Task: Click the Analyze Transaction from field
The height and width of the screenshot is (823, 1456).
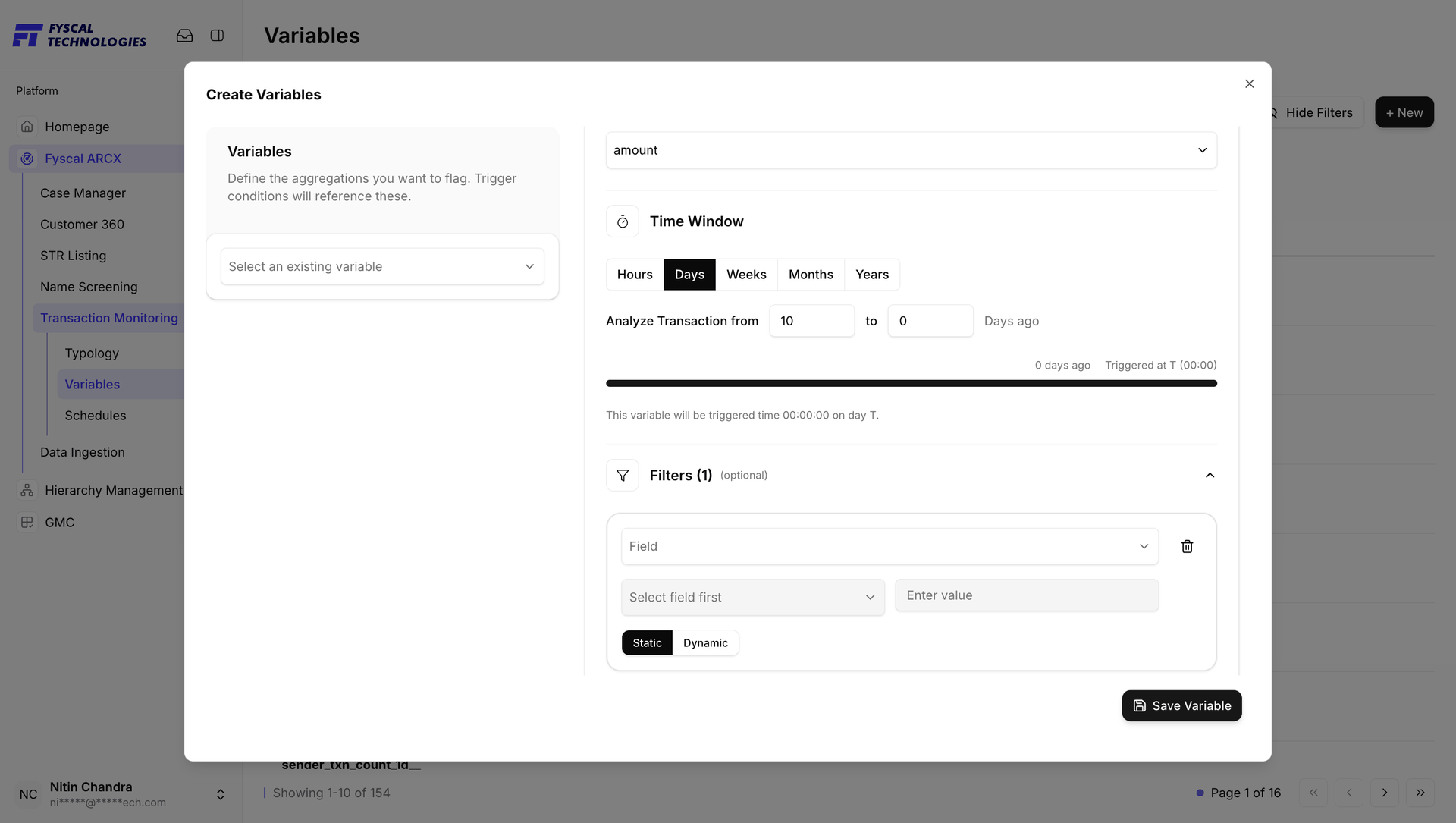Action: [811, 322]
